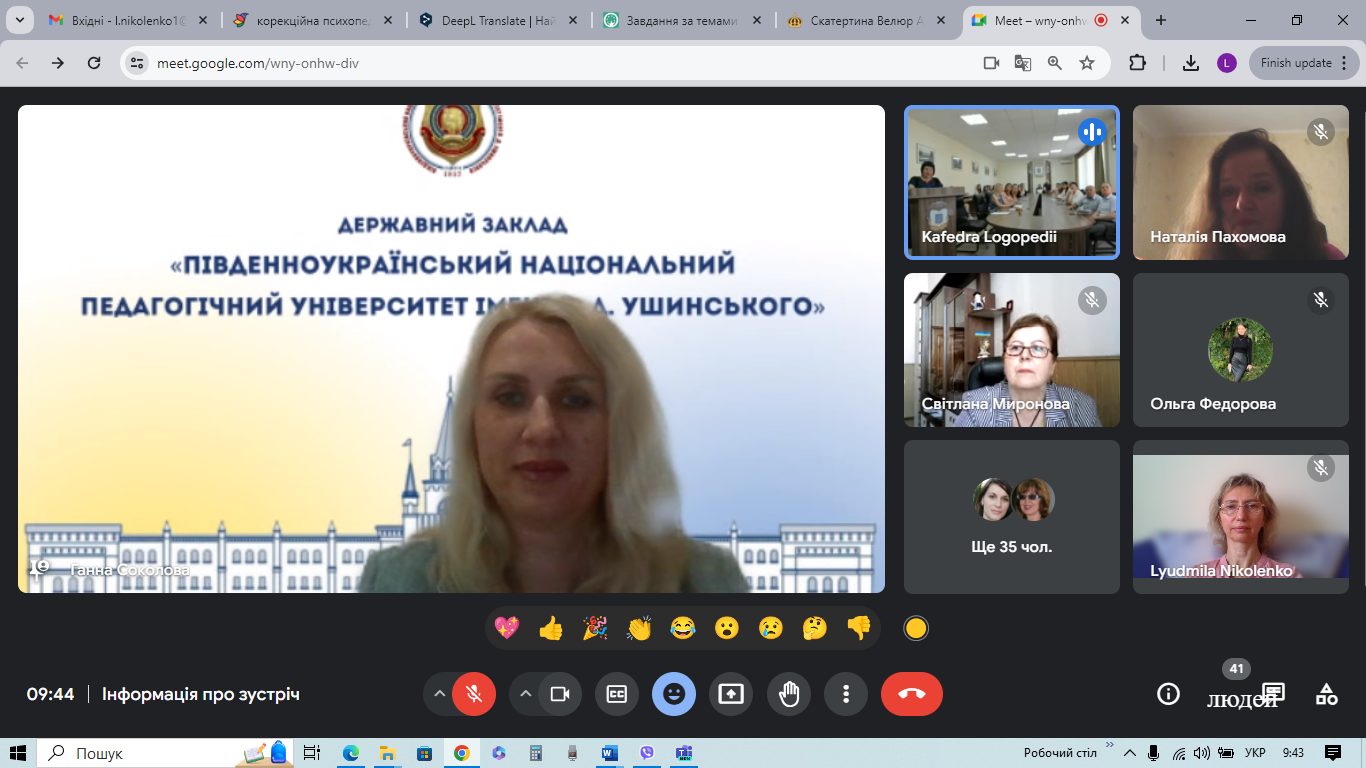The width and height of the screenshot is (1366, 768).
Task: Open the chat messages icon
Action: click(1272, 693)
